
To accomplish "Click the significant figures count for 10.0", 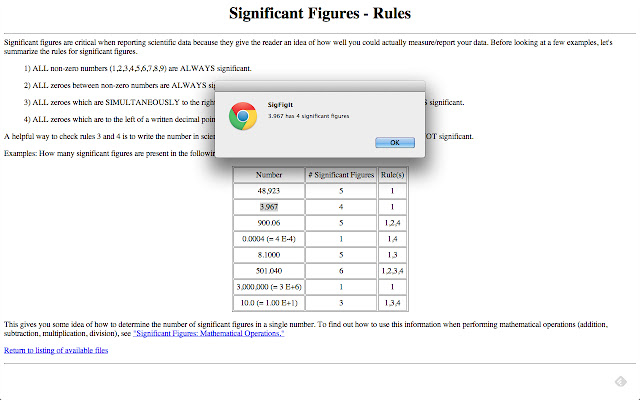I will pos(341,303).
